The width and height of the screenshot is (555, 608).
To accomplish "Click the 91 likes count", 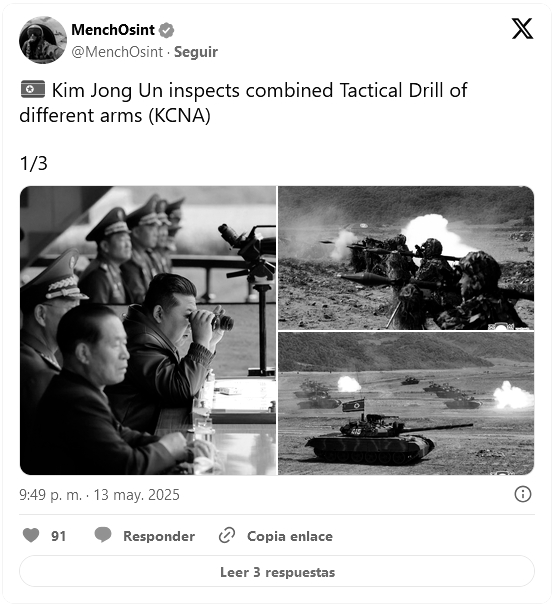I will tap(59, 536).
